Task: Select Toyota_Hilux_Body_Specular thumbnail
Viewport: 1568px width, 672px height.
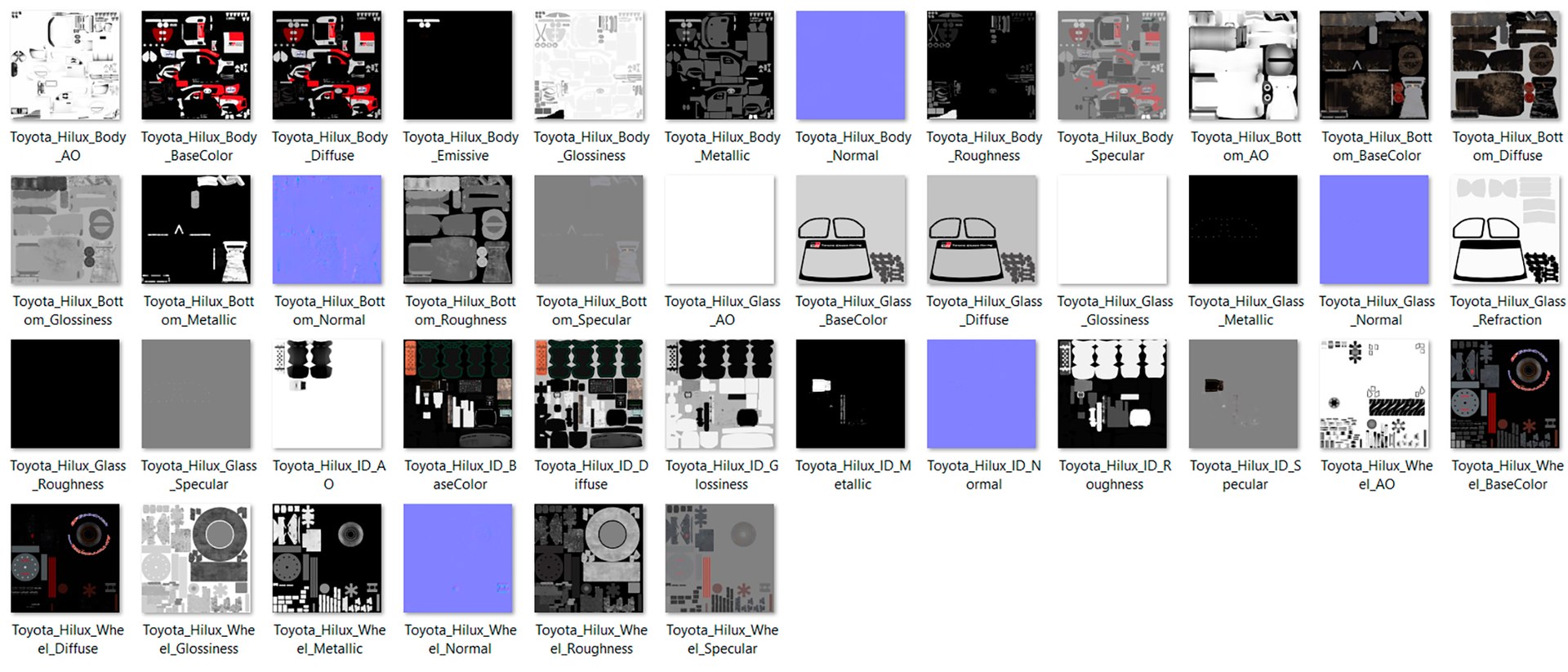Action: (1112, 65)
